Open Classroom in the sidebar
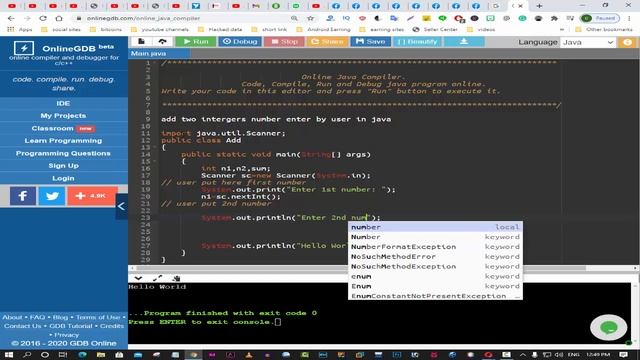This screenshot has height=360, width=640. coord(63,128)
